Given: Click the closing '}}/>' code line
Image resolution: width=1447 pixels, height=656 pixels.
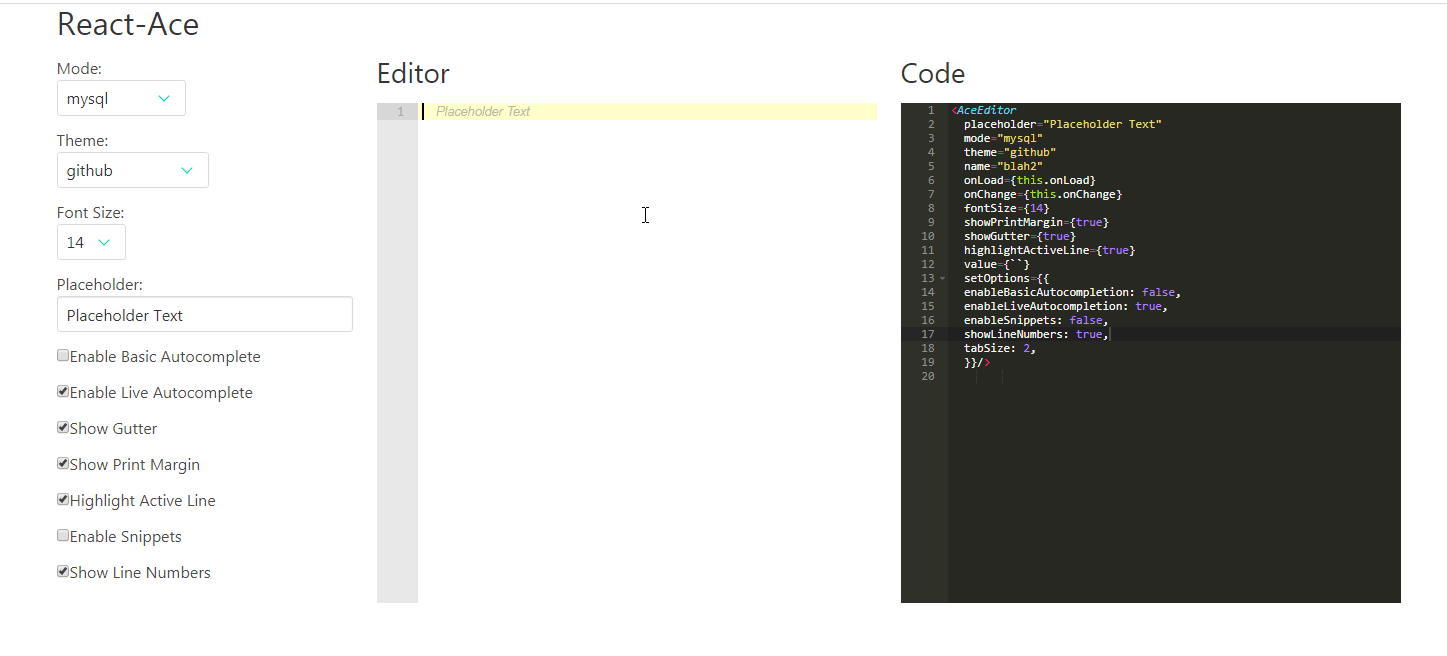Looking at the screenshot, I should [x=977, y=362].
